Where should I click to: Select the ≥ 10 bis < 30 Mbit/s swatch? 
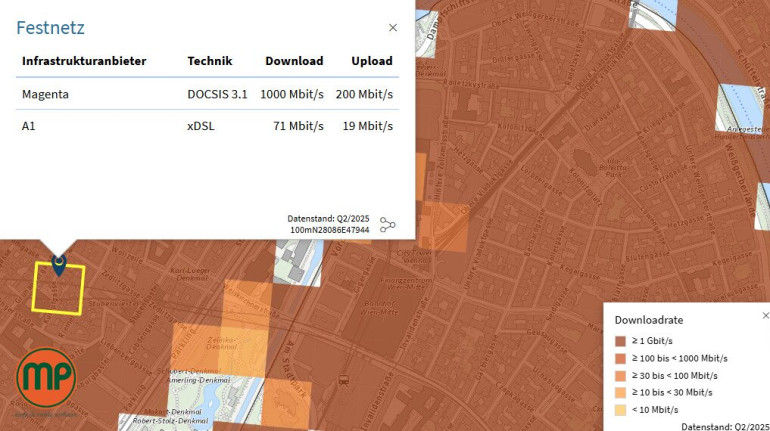620,392
